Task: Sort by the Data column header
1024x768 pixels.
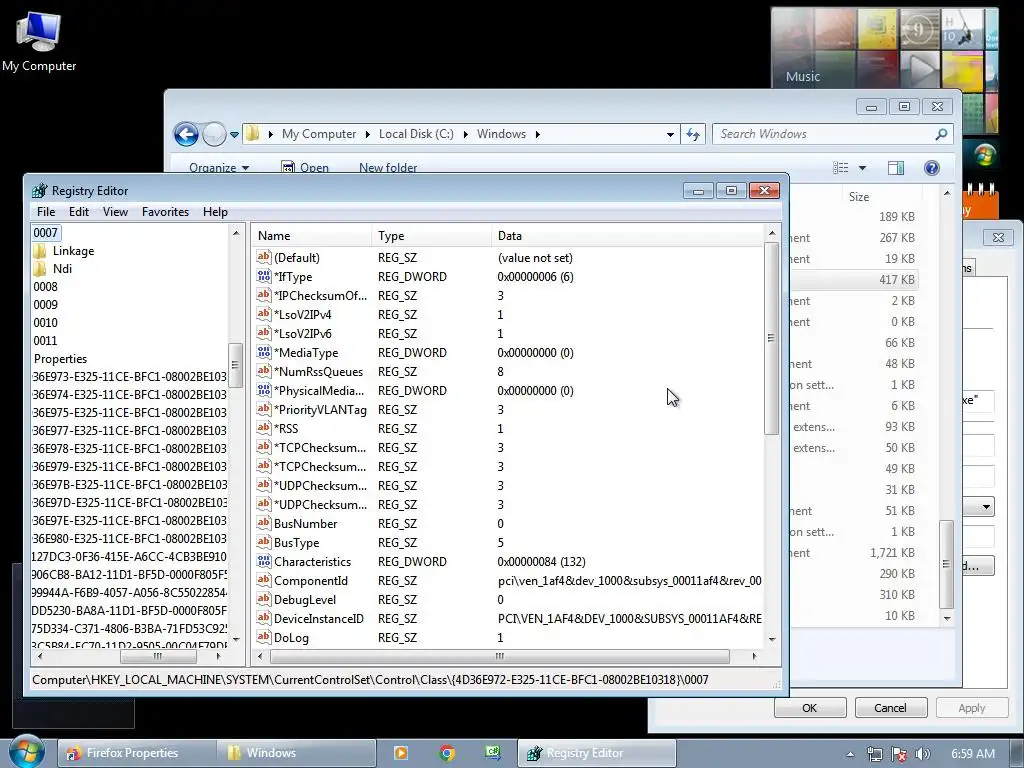Action: 627,236
